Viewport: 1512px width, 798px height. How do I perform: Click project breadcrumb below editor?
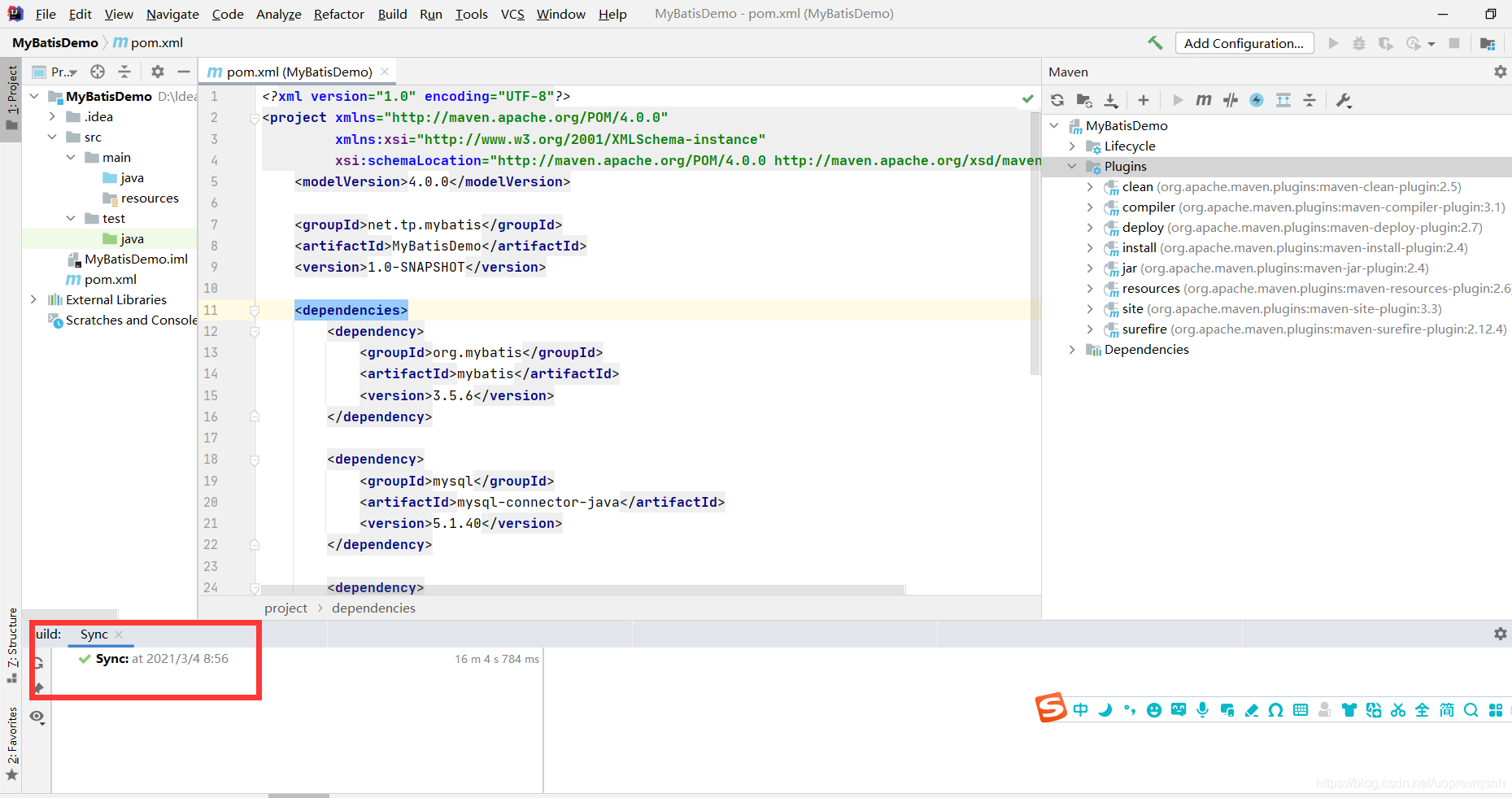[x=285, y=608]
